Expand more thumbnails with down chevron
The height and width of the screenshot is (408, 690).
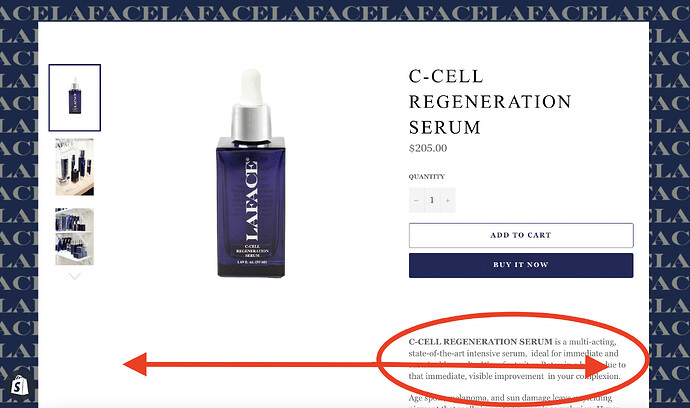click(75, 276)
